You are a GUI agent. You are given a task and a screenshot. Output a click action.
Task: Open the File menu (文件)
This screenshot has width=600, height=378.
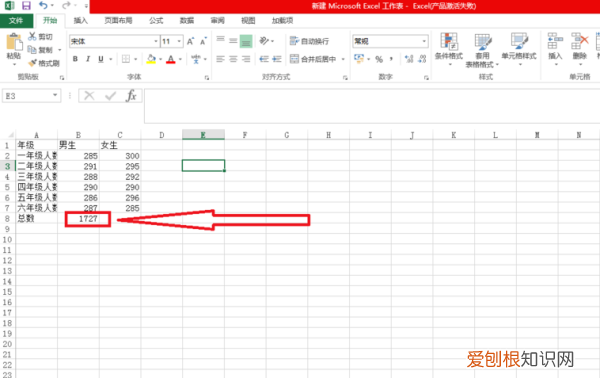click(16, 21)
